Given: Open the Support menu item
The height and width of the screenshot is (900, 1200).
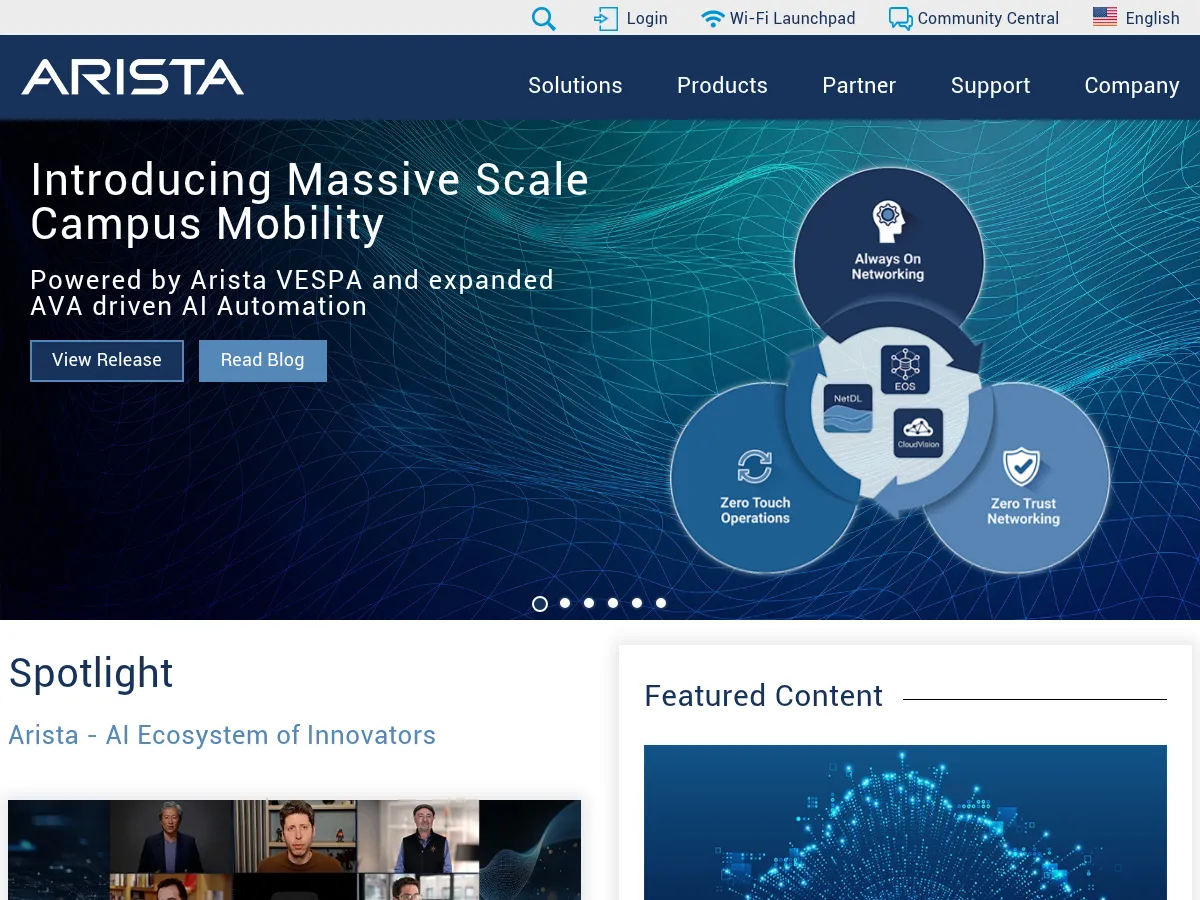Looking at the screenshot, I should [990, 85].
